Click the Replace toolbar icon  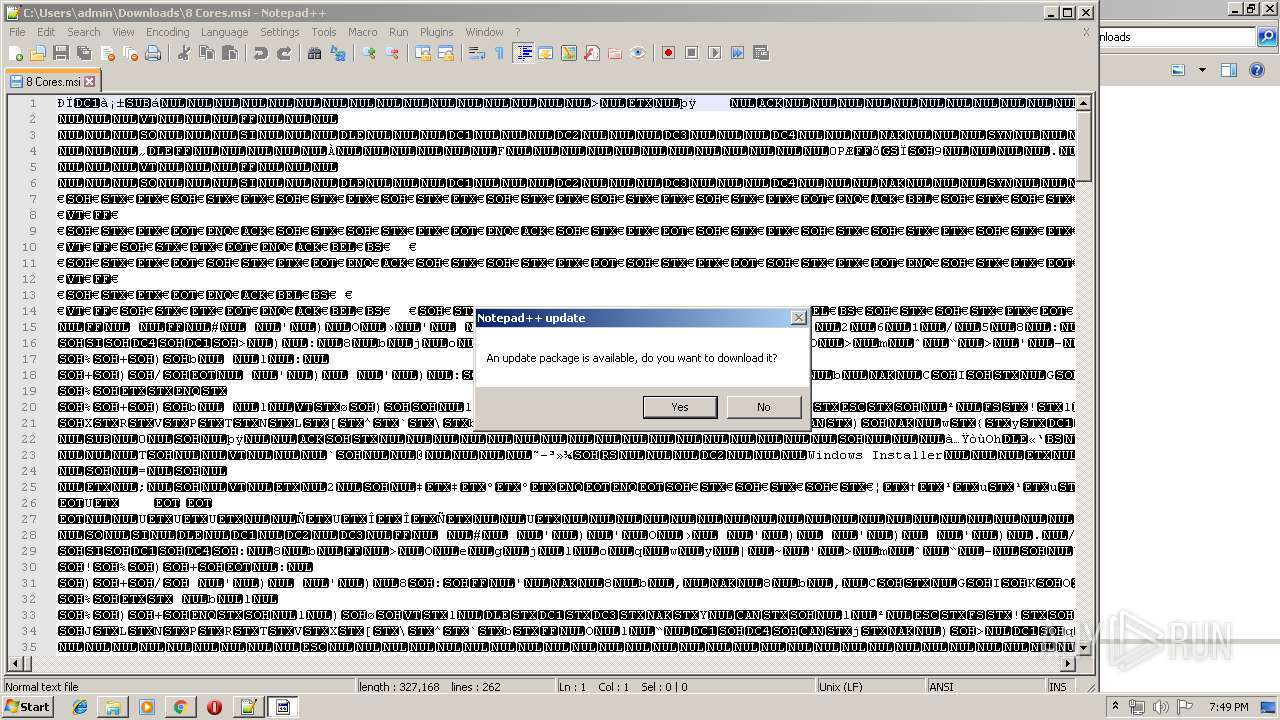pos(338,53)
